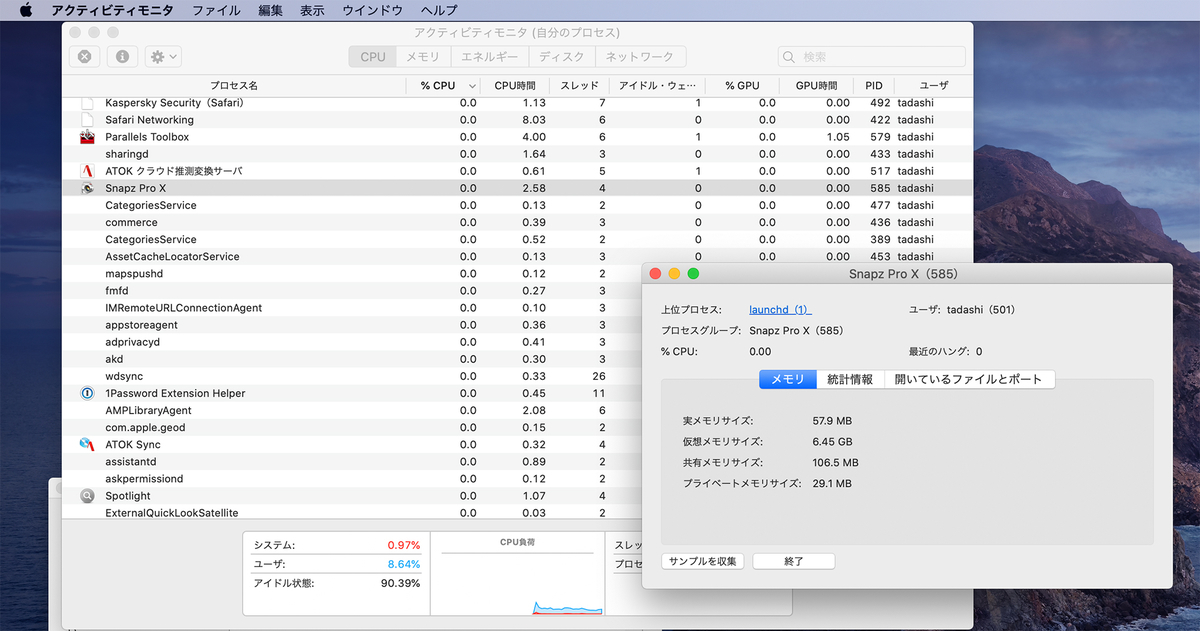Open the ウインドウ menu
The height and width of the screenshot is (631, 1200).
372,10
